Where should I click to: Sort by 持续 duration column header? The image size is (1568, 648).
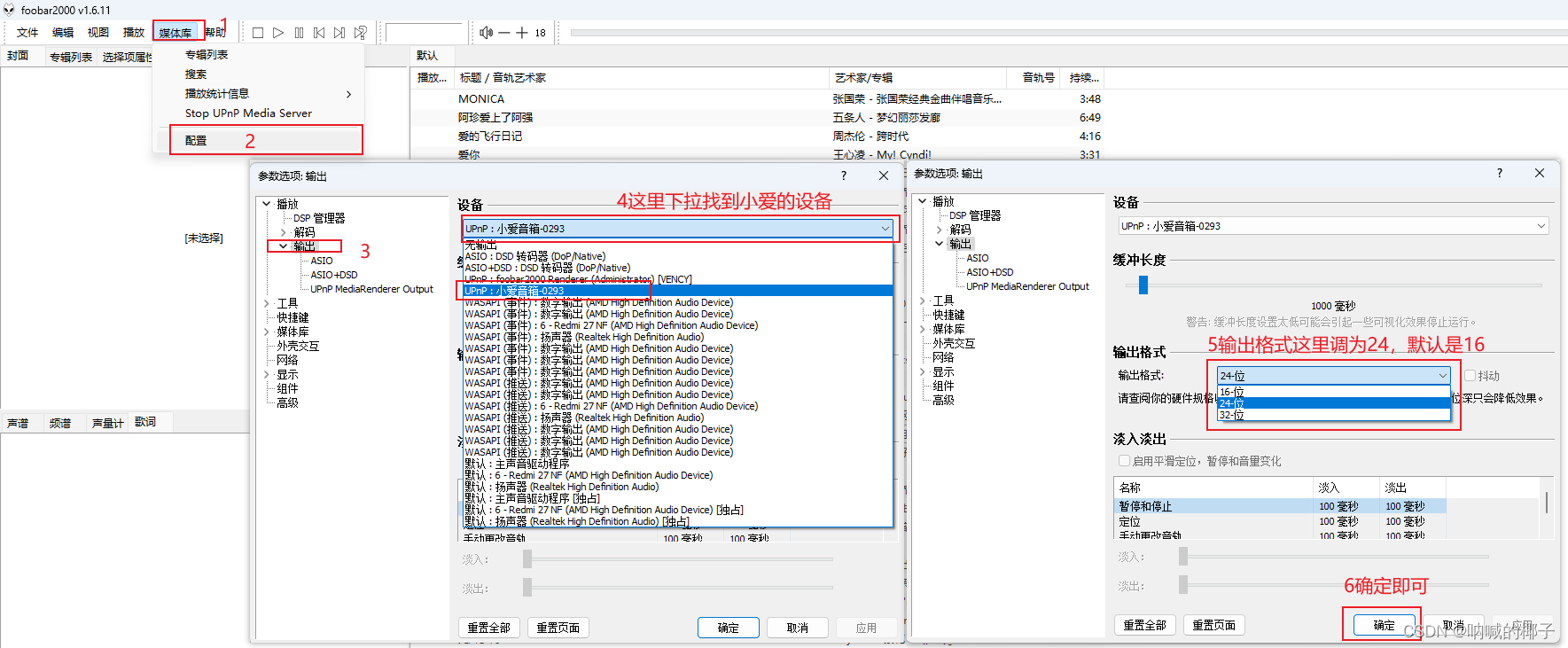click(1084, 77)
